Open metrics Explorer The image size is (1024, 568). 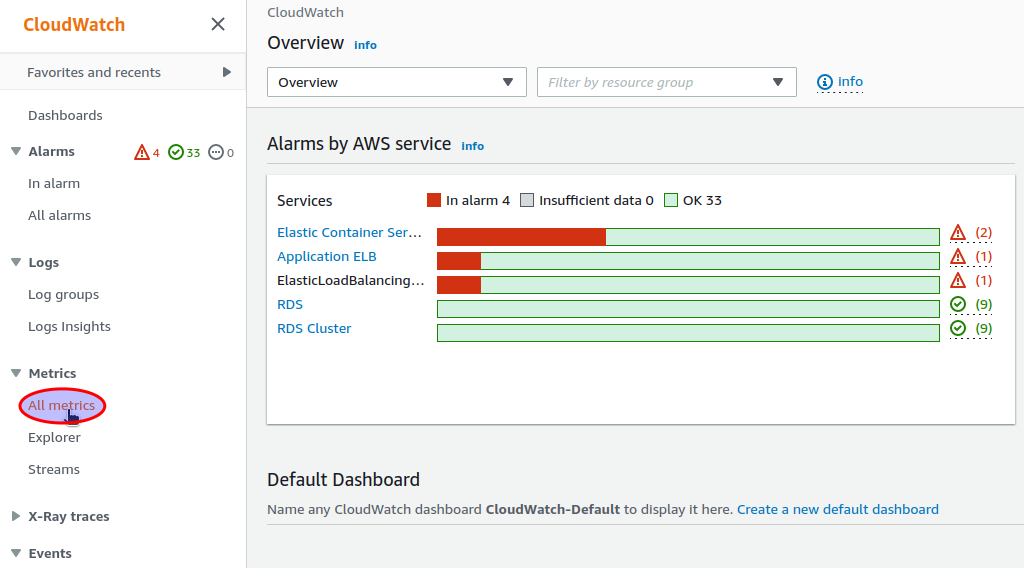pos(54,437)
